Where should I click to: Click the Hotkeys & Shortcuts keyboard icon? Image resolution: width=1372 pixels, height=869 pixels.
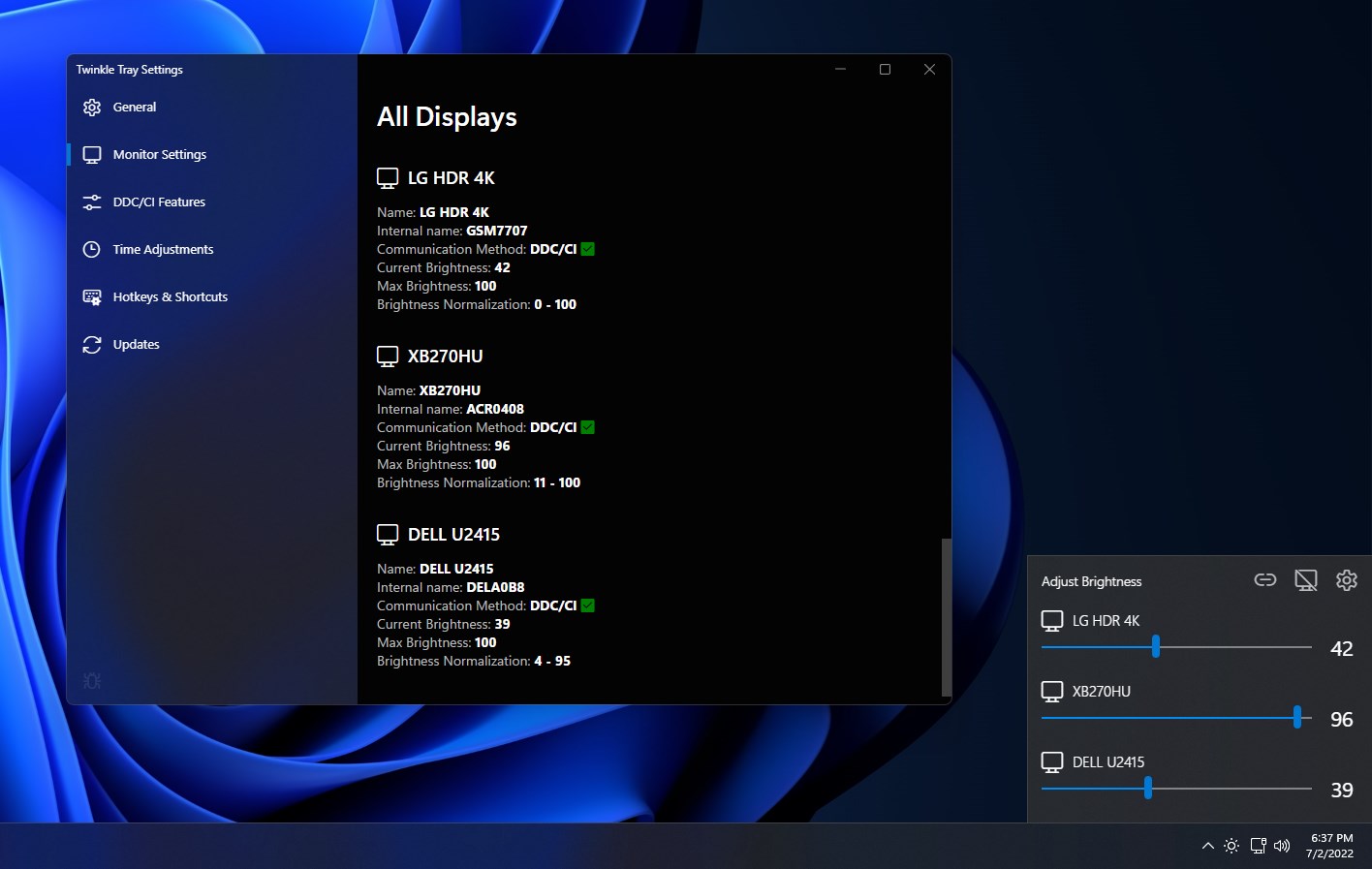click(x=92, y=296)
